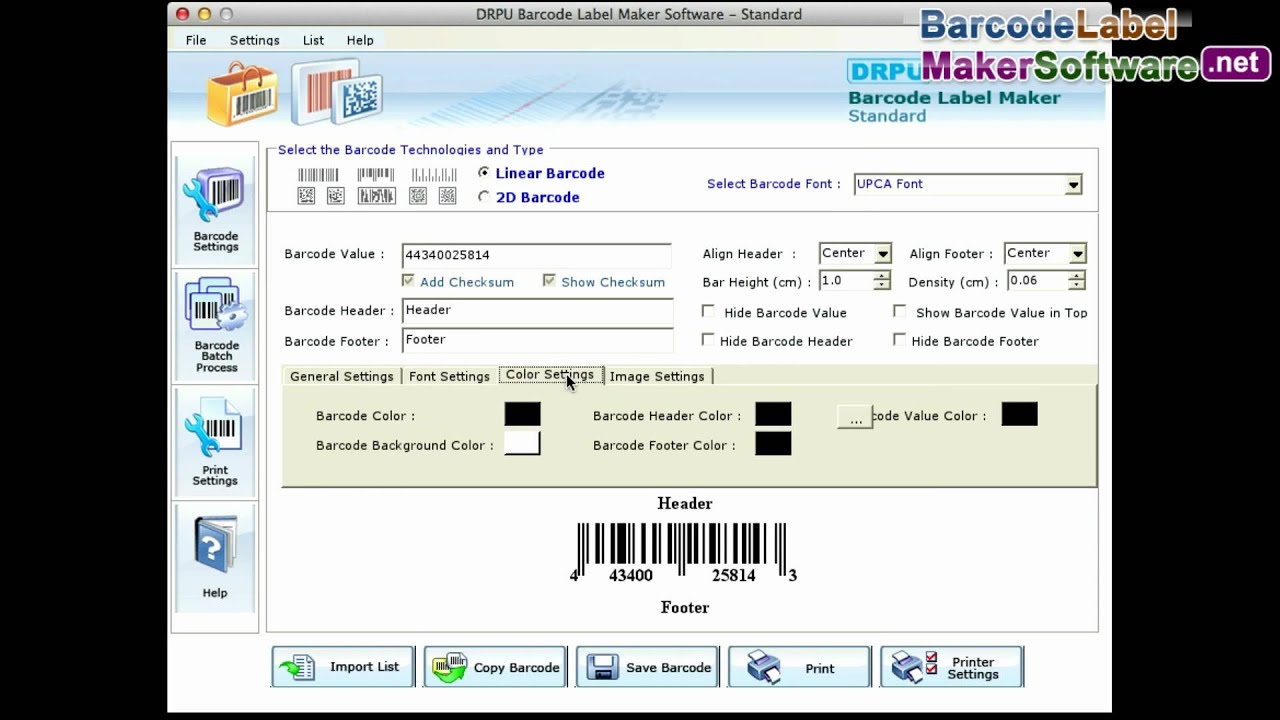The width and height of the screenshot is (1280, 720).
Task: Enable Hide Barcode Footer checkbox
Action: point(900,340)
